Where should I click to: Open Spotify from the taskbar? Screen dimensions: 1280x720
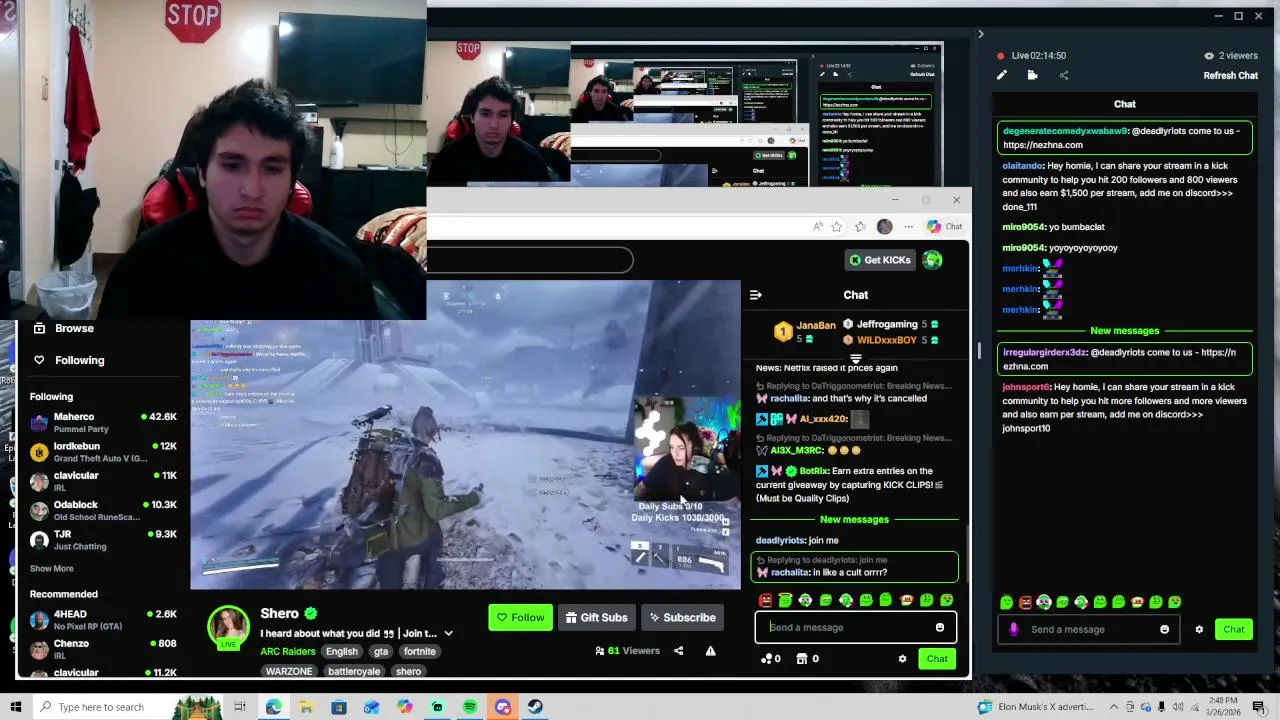coord(470,707)
